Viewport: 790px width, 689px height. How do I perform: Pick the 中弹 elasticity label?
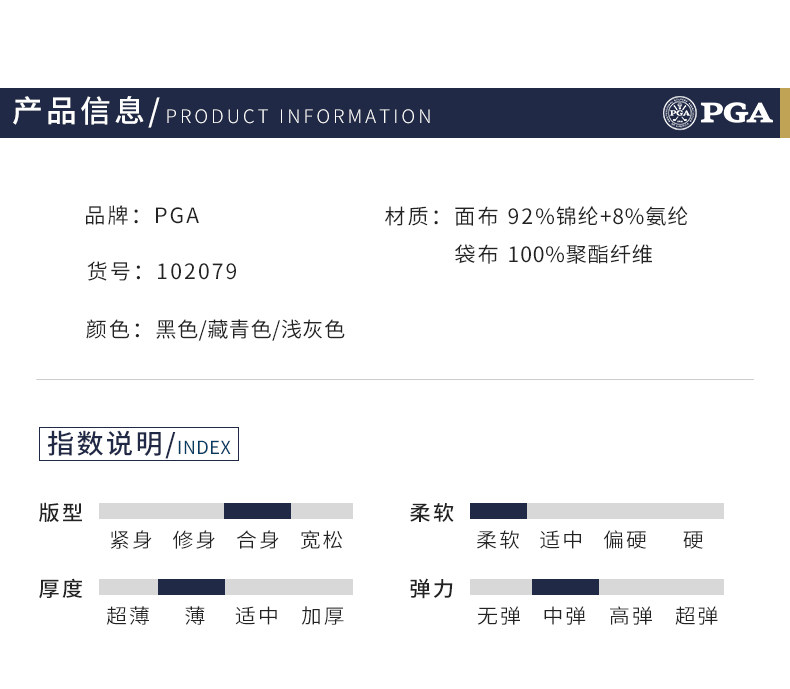click(x=565, y=616)
